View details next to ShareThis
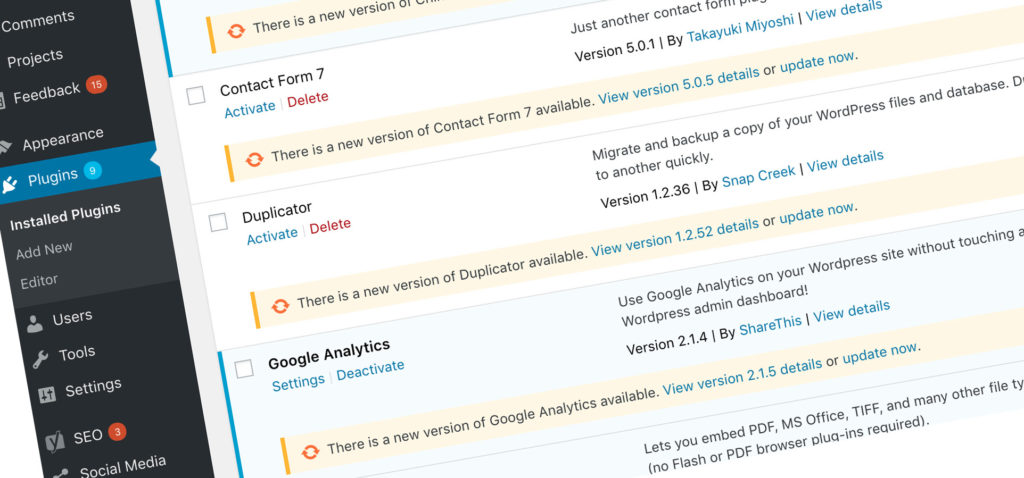This screenshot has height=478, width=1024. click(851, 310)
